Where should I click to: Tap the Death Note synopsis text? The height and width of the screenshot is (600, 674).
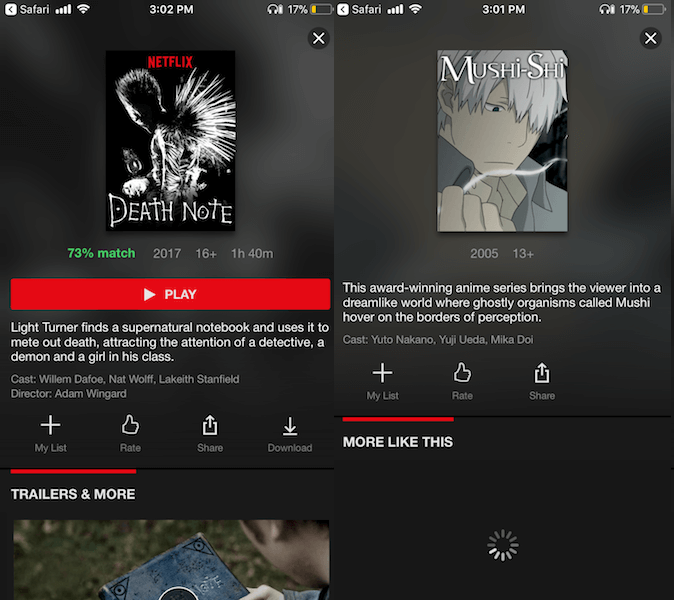(x=170, y=342)
